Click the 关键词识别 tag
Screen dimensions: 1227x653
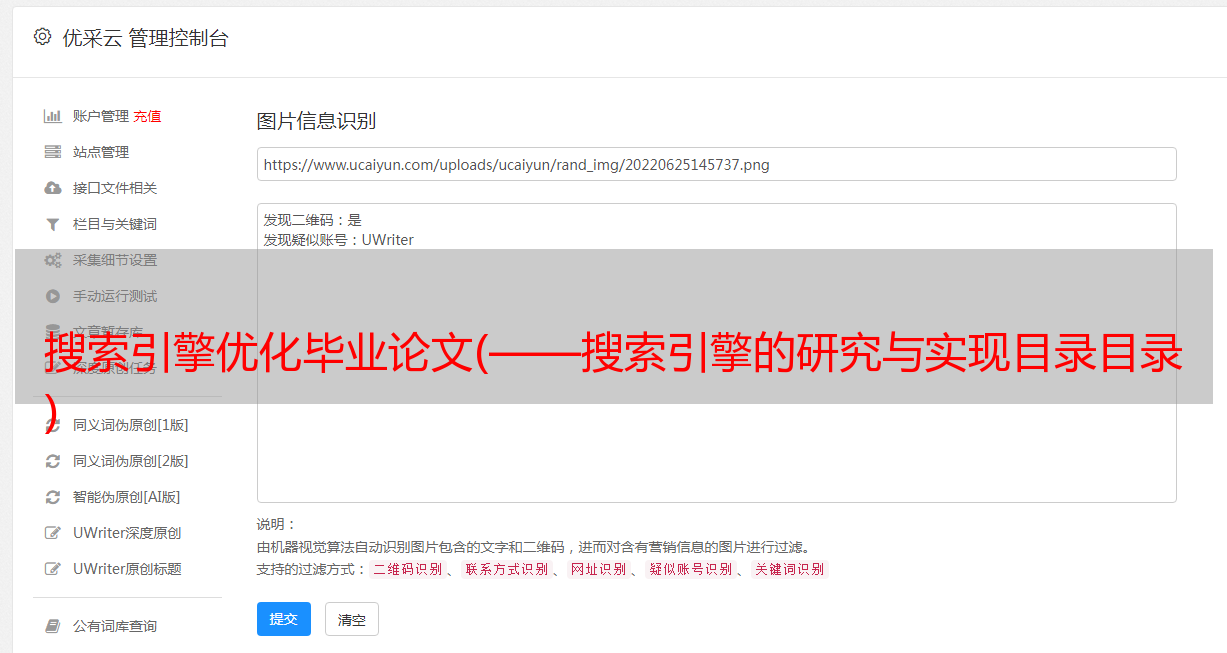pyautogui.click(x=789, y=569)
